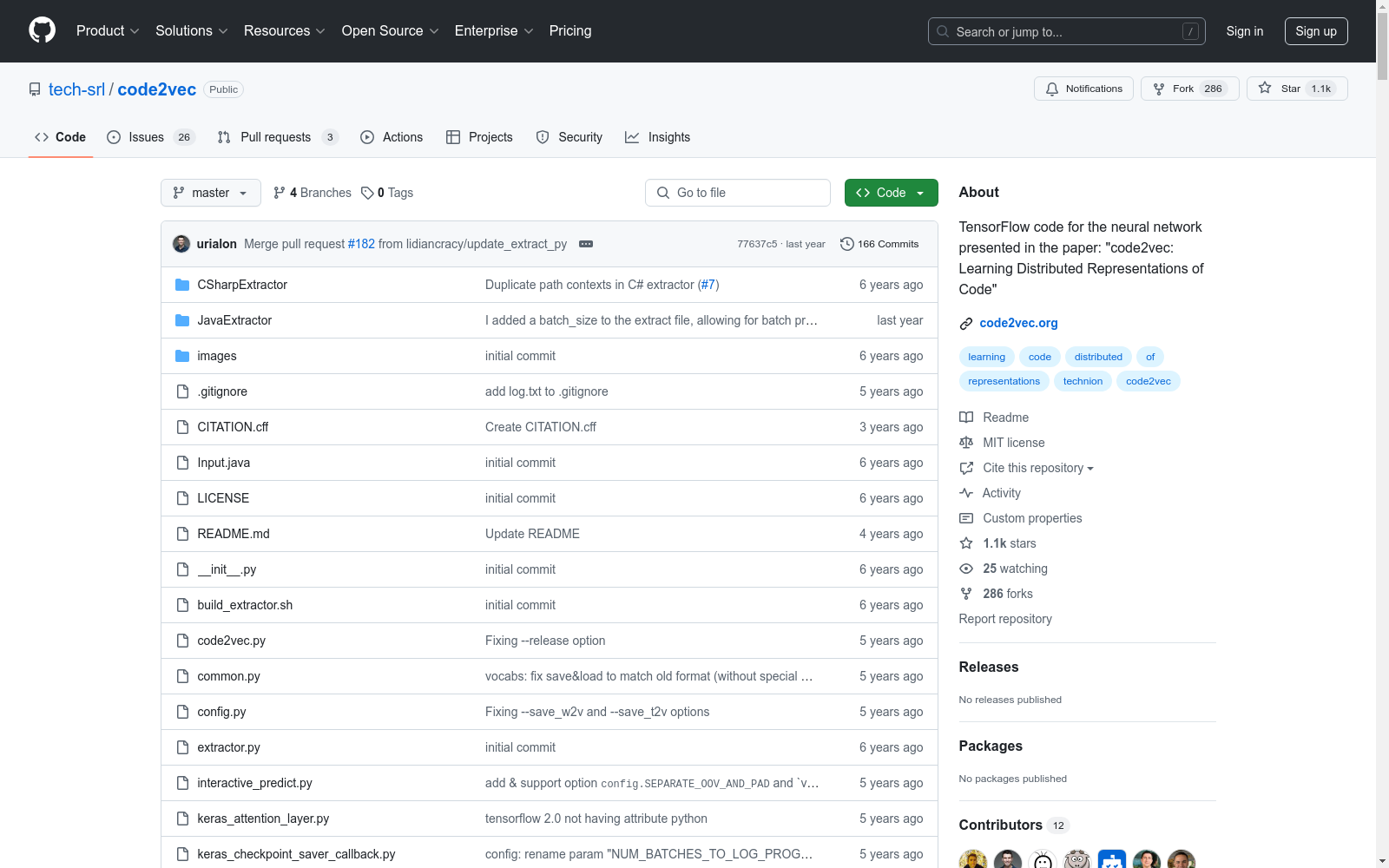The image size is (1389, 868).
Task: Click the Input.java file icon
Action: [182, 463]
